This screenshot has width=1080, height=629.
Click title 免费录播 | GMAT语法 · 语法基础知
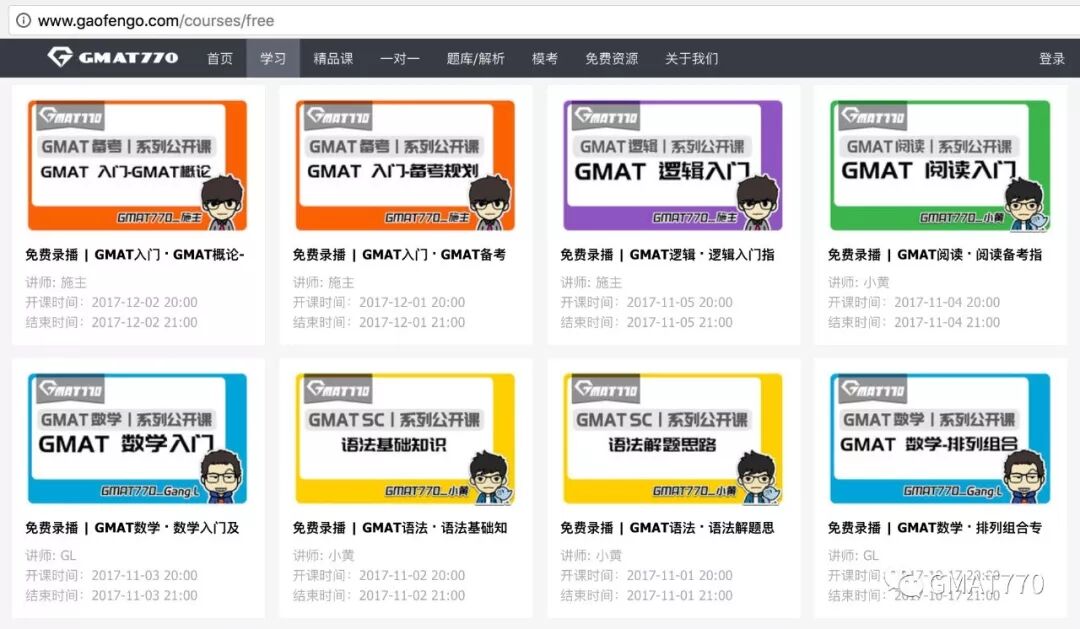click(400, 528)
